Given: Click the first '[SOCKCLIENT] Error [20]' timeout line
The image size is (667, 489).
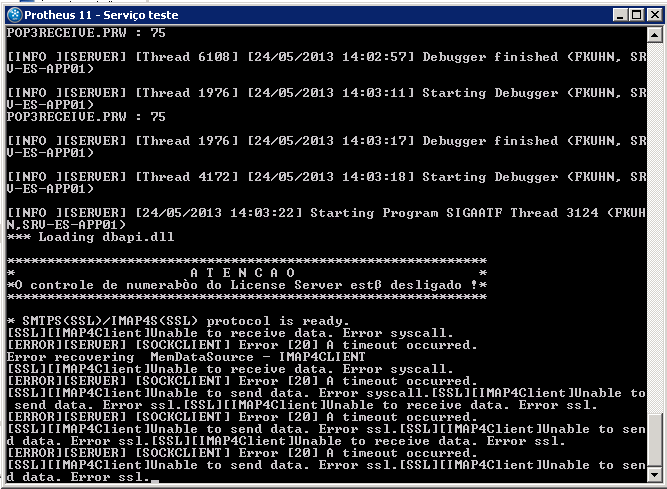Looking at the screenshot, I should pyautogui.click(x=242, y=345).
